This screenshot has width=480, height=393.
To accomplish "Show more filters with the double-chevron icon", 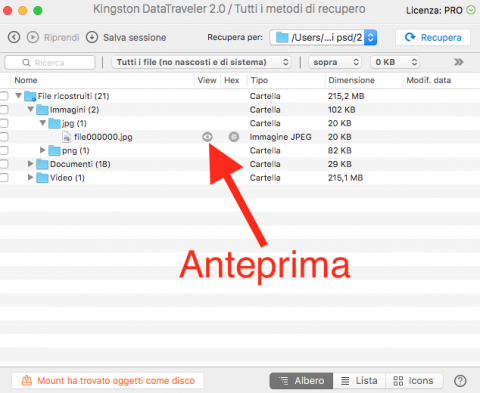I will pyautogui.click(x=459, y=62).
